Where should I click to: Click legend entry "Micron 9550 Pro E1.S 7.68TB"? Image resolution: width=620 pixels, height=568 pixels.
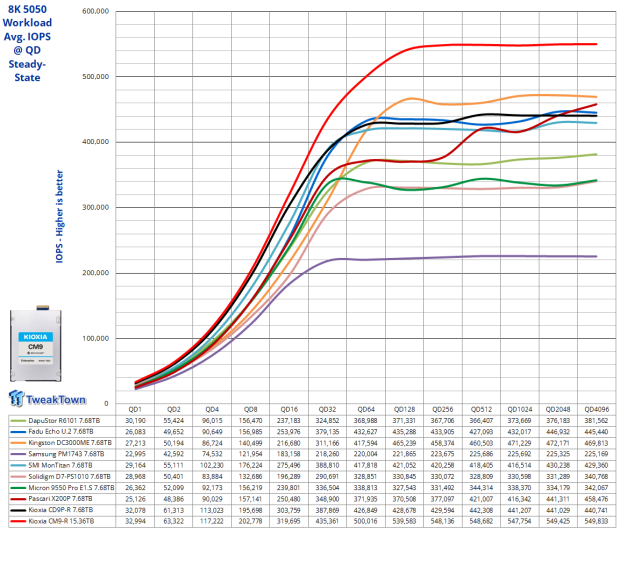click(71, 488)
